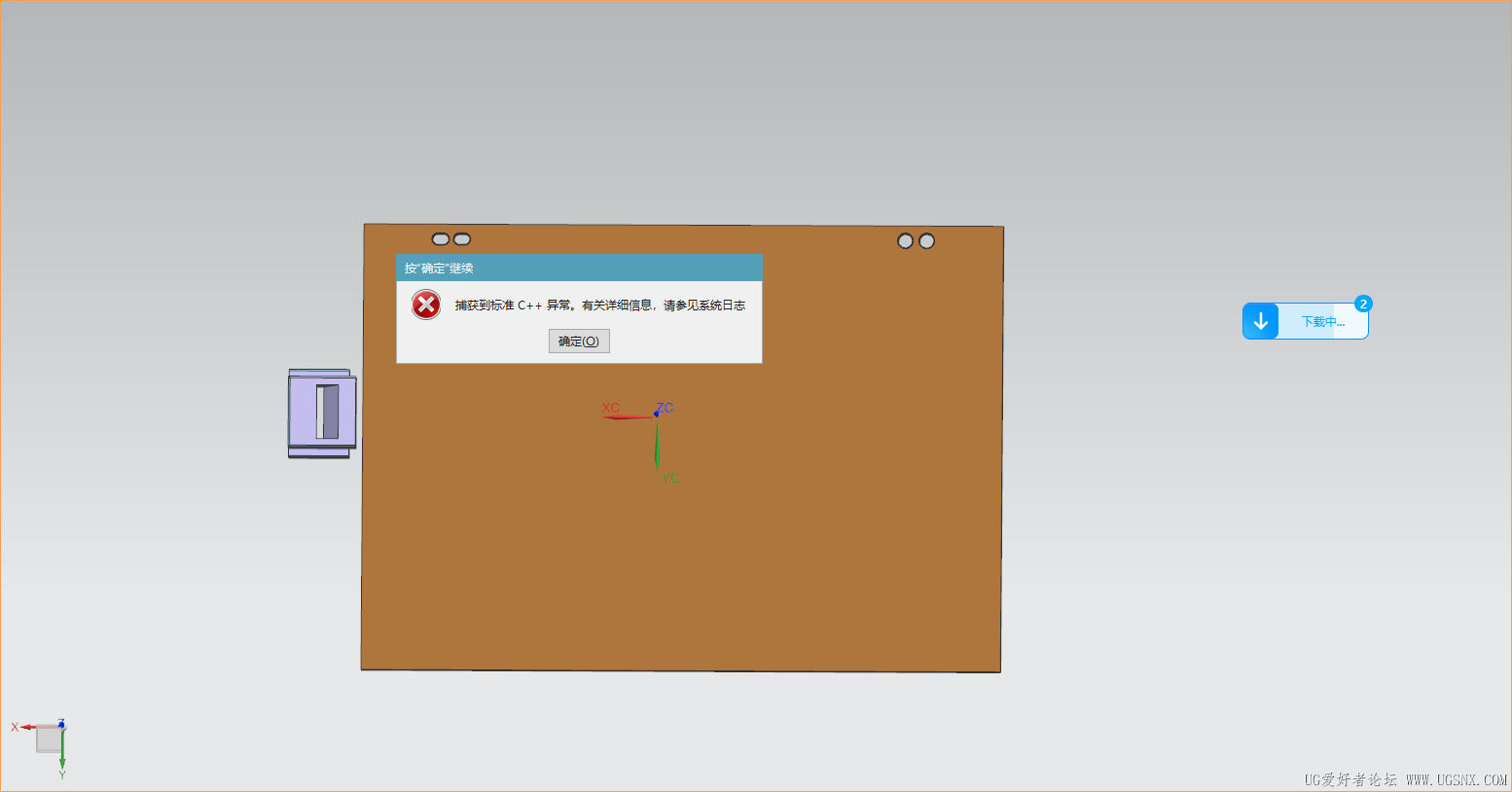Click the error message about C++ exception
The width and height of the screenshot is (1512, 792).
[598, 305]
